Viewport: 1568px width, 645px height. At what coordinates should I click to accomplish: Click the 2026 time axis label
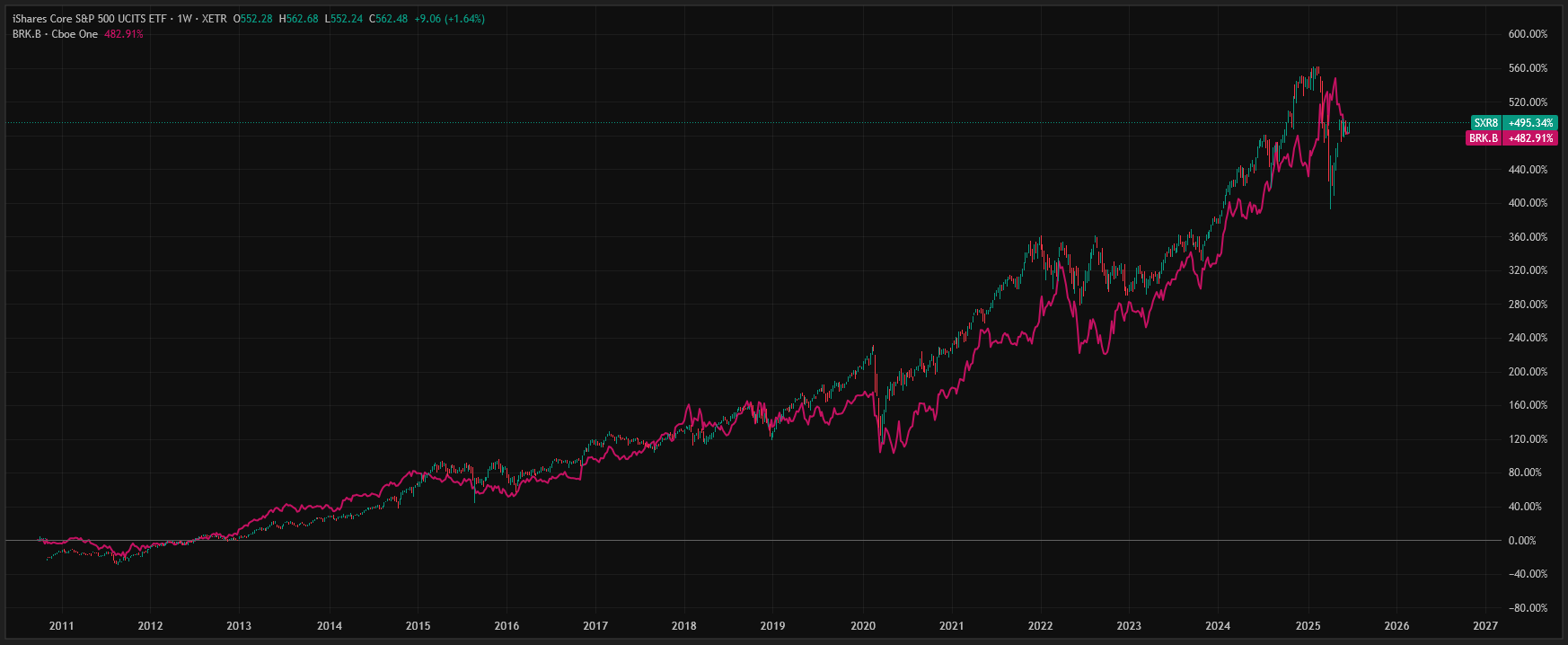click(x=1396, y=626)
